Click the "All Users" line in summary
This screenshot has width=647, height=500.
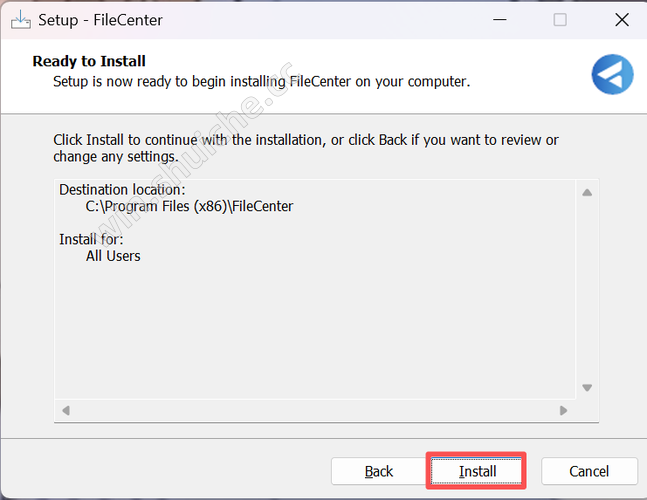[x=113, y=256]
